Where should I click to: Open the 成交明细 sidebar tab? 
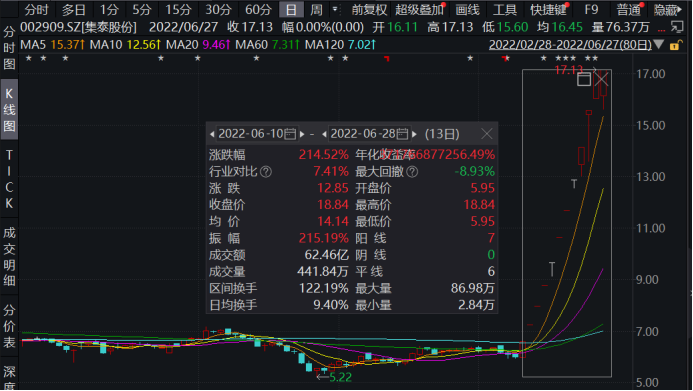click(9, 256)
